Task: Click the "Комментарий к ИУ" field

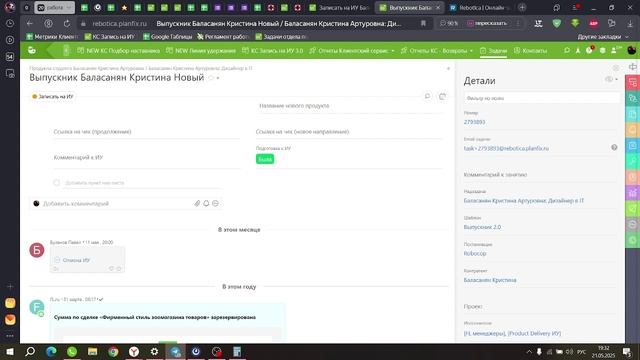Action: coord(146,158)
